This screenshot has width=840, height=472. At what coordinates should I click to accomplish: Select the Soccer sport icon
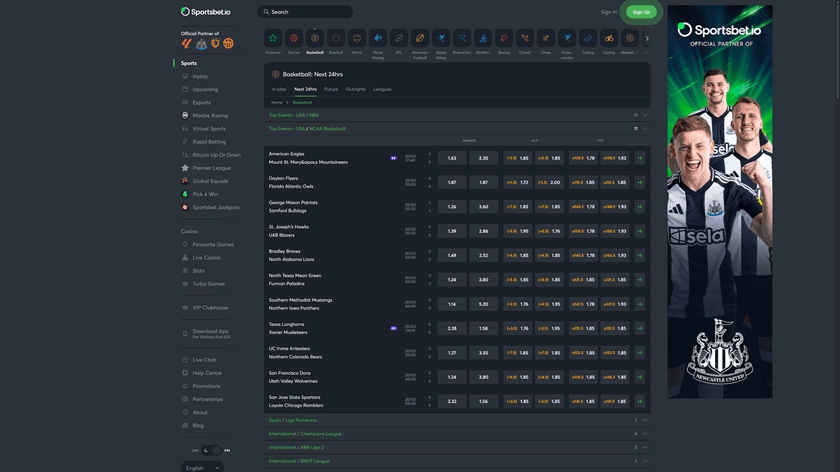pos(294,38)
